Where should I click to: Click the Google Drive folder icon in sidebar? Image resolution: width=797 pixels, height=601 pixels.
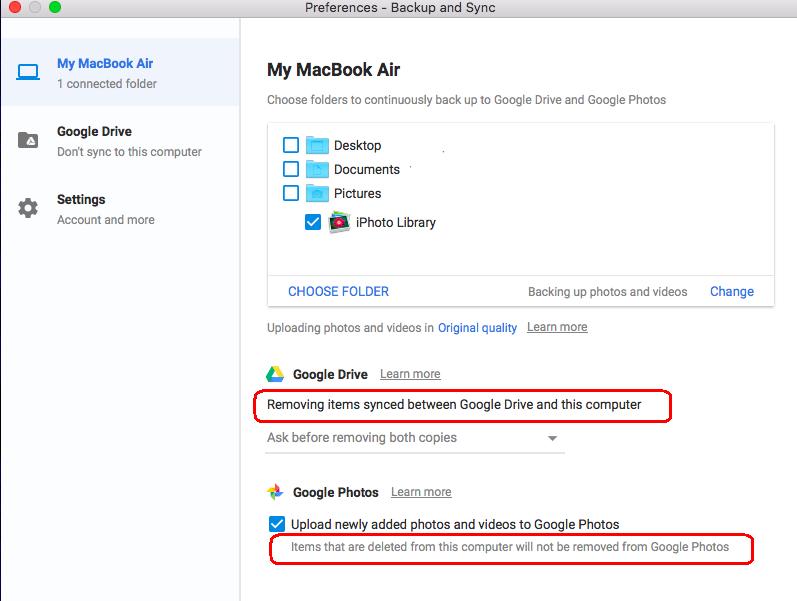coord(28,140)
